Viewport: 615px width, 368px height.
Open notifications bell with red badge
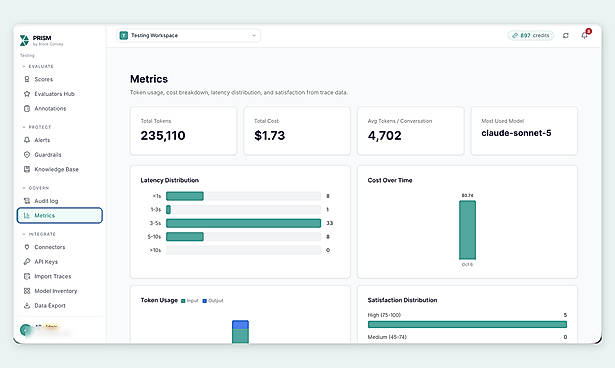pyautogui.click(x=585, y=35)
